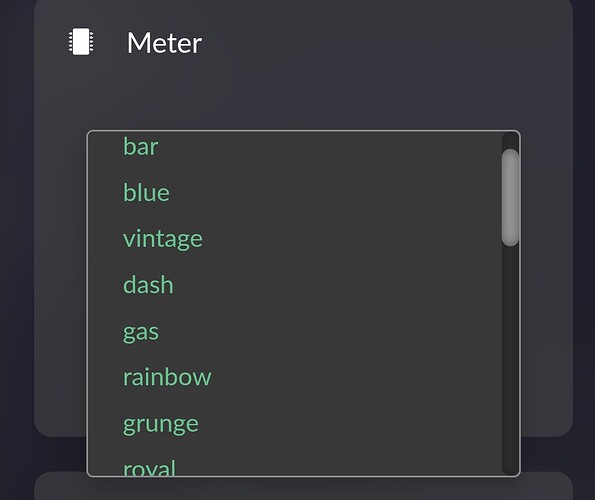Screen dimensions: 595x500
Task: Click the Meter section heading
Action: pyautogui.click(x=164, y=43)
